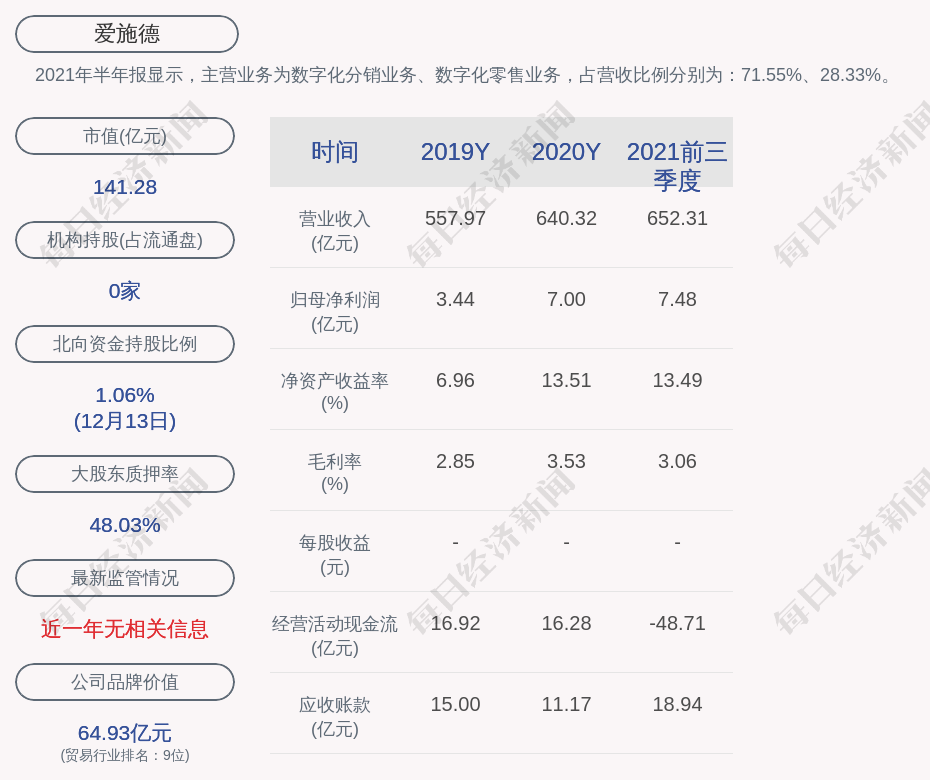Select ROE value 6.96

[455, 380]
